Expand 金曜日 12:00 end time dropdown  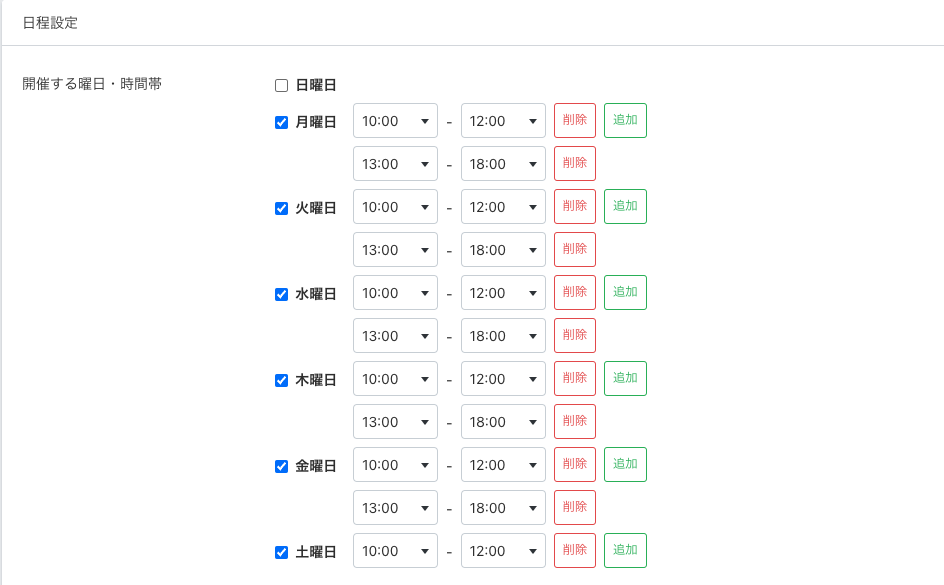point(503,465)
